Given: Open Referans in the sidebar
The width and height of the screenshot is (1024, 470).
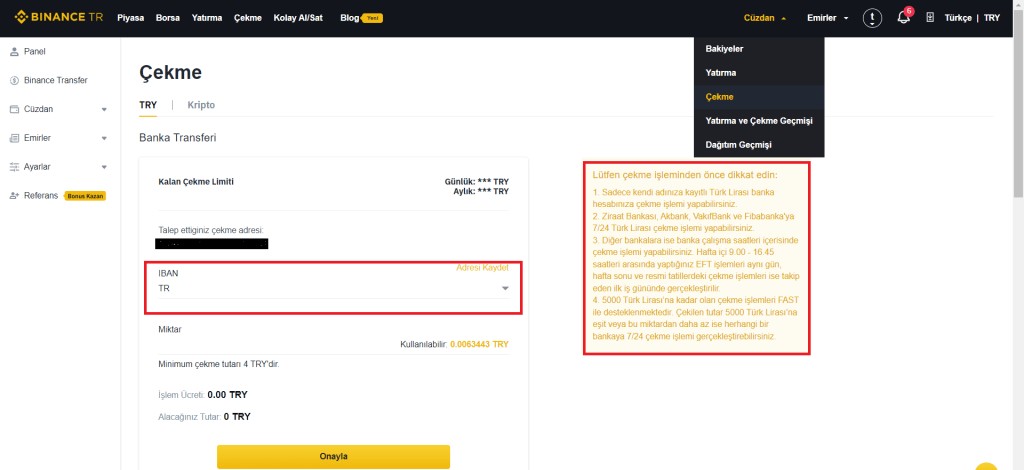Looking at the screenshot, I should pos(40,196).
